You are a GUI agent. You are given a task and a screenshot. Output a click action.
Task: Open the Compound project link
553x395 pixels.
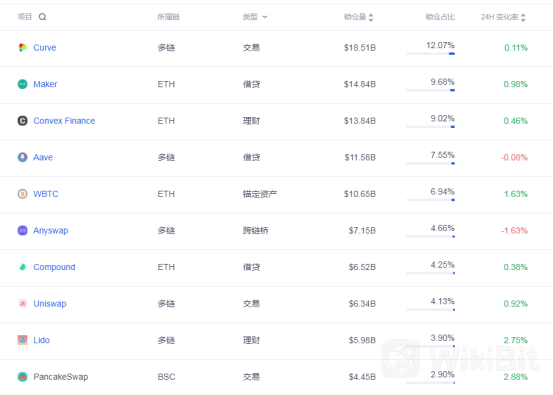pyautogui.click(x=54, y=267)
